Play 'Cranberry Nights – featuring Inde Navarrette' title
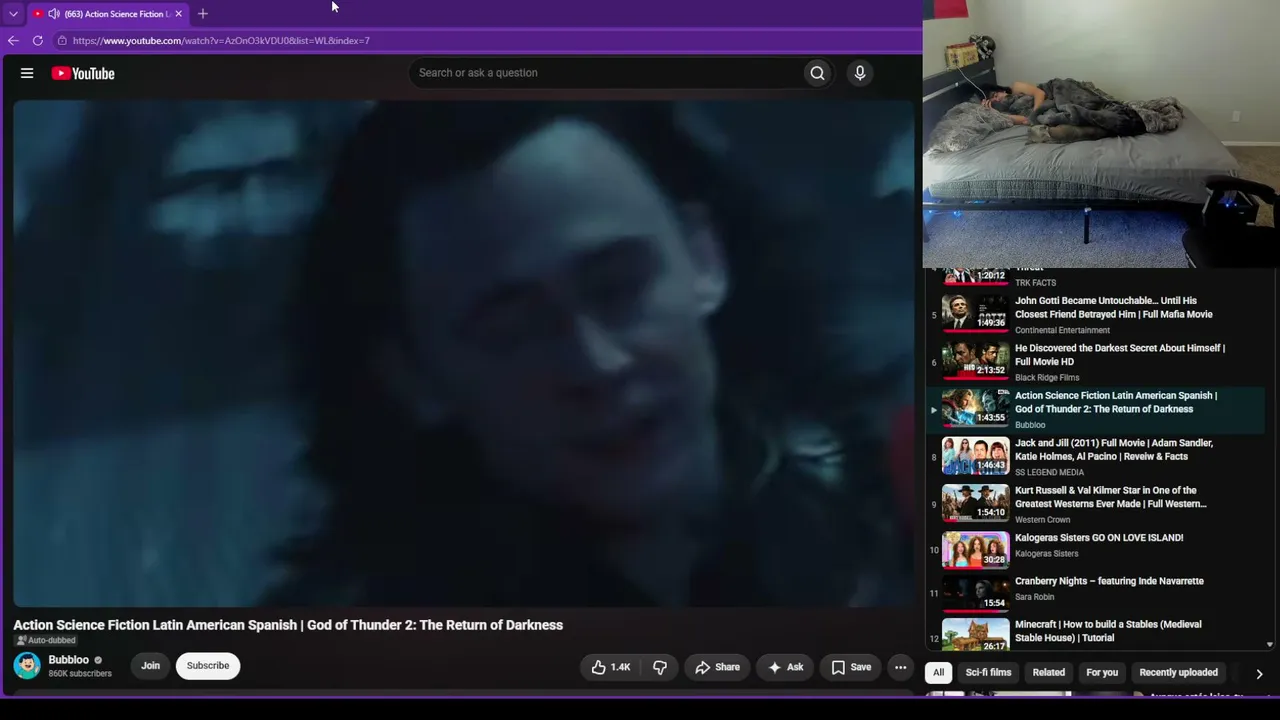 [1109, 581]
